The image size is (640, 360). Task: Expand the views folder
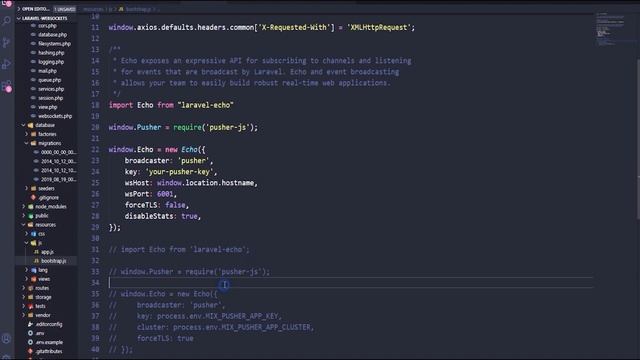[x=27, y=279]
